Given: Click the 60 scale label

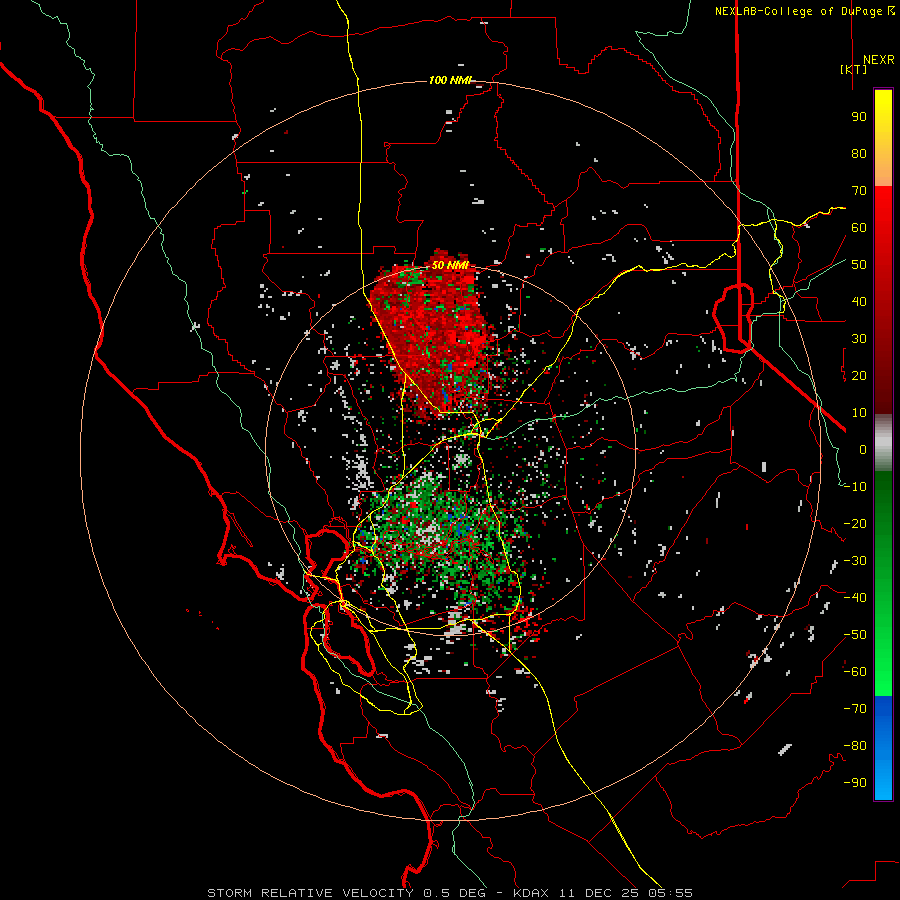Looking at the screenshot, I should [859, 228].
